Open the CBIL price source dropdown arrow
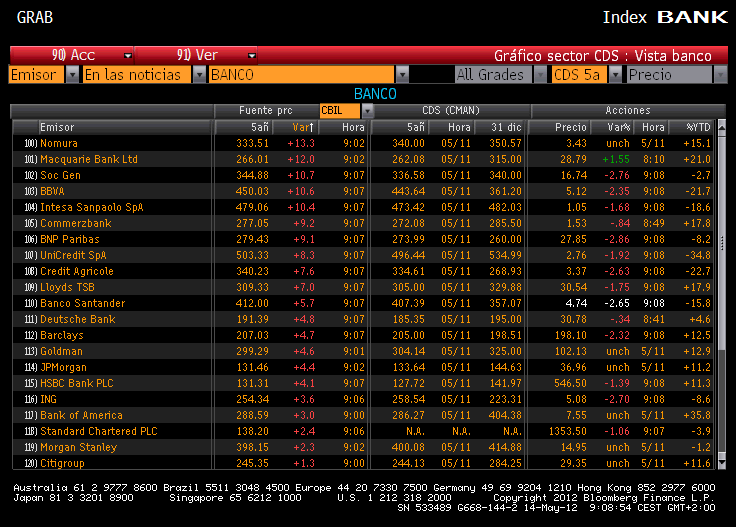This screenshot has height=527, width=736. 368,111
